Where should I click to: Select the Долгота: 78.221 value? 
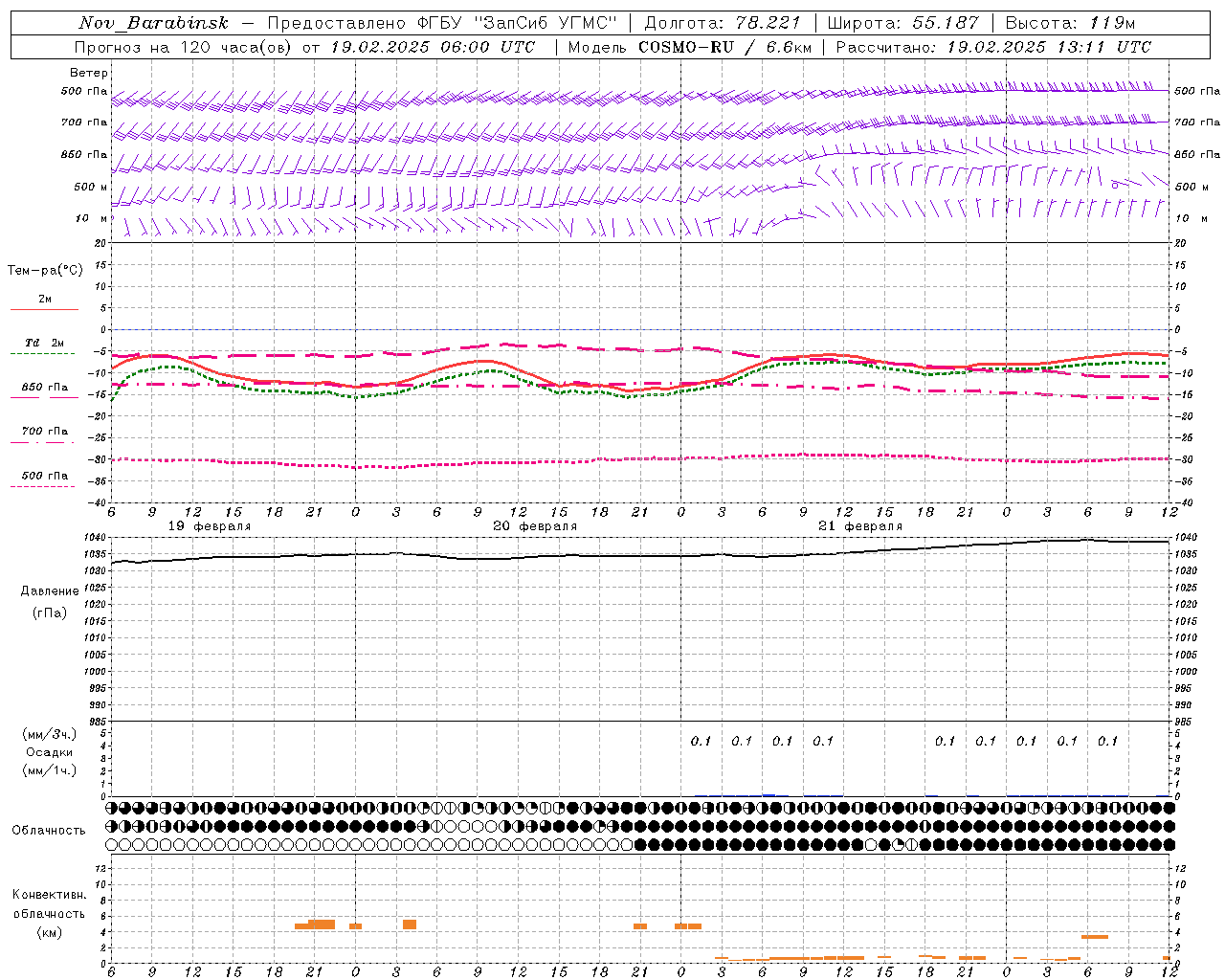point(722,23)
